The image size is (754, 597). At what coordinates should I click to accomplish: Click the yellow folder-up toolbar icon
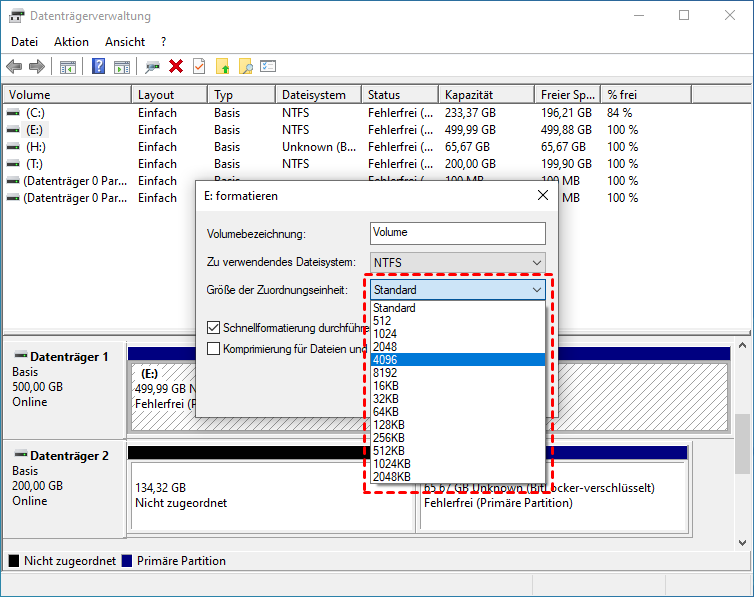pos(223,66)
